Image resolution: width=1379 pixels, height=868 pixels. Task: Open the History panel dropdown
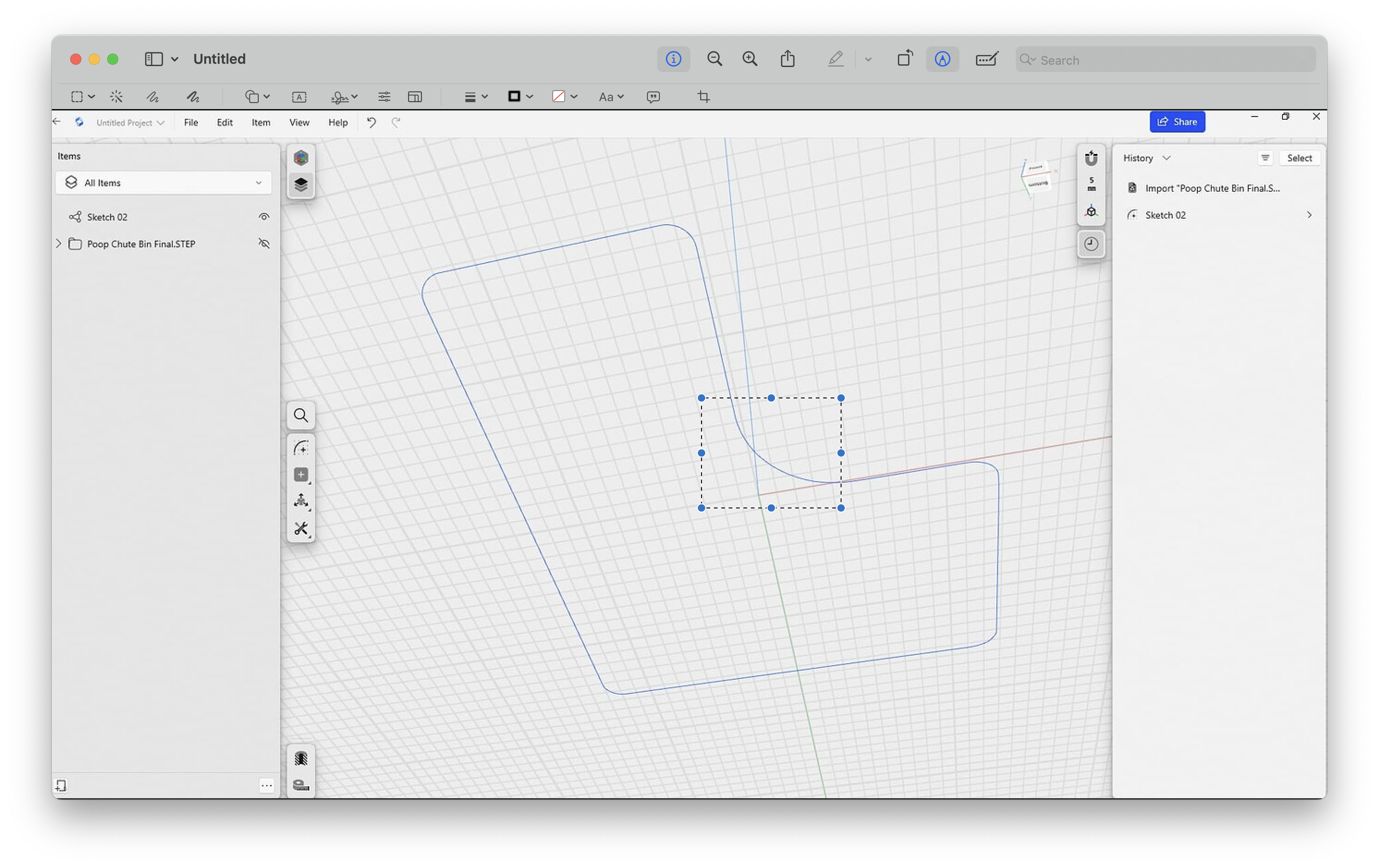tap(1147, 158)
